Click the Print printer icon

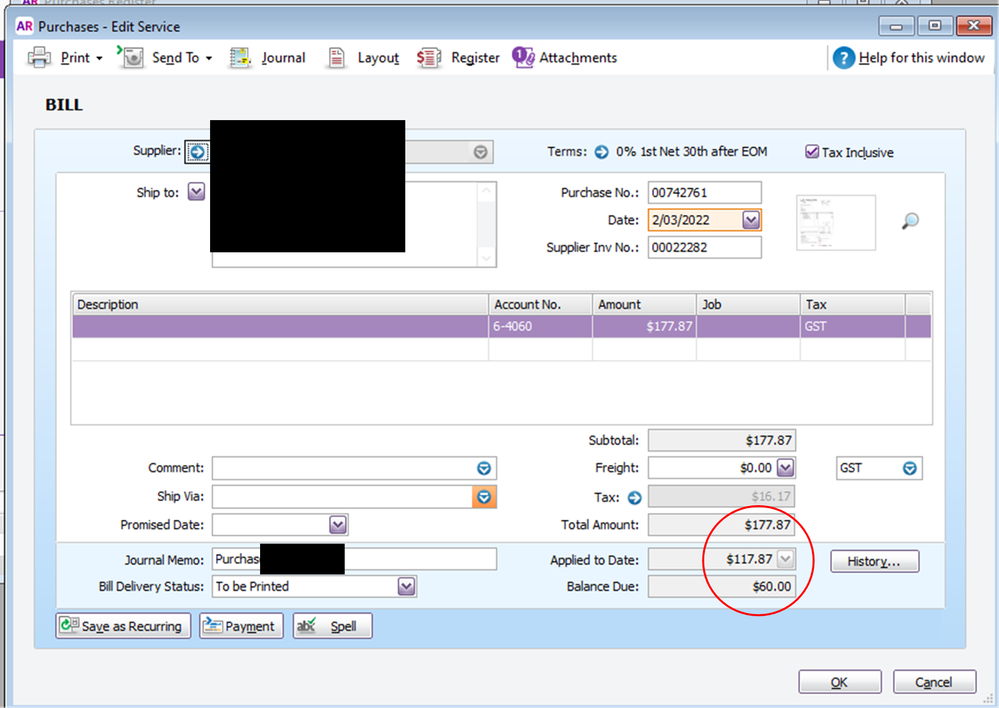point(38,58)
